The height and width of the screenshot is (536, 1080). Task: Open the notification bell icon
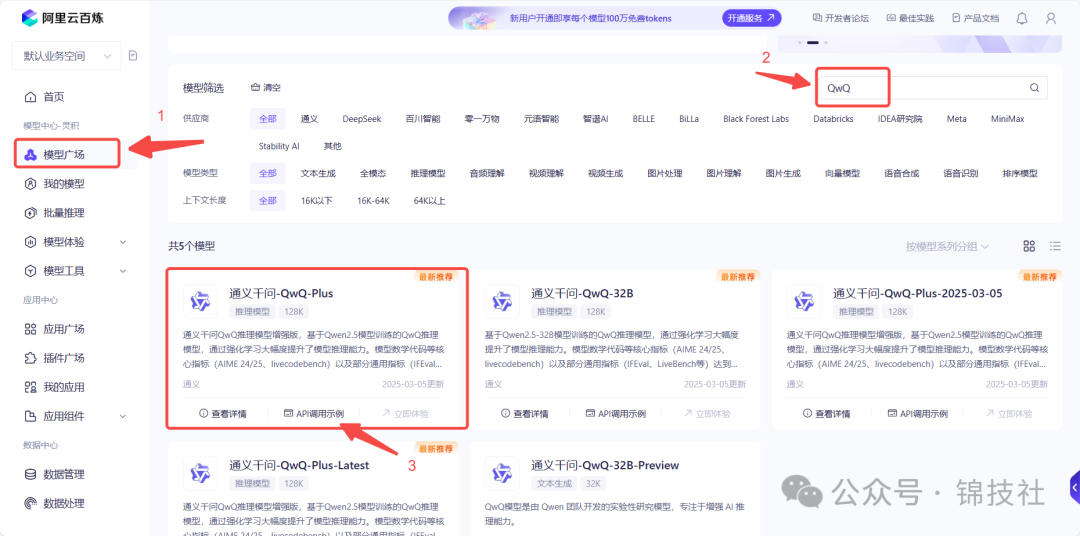[x=1022, y=18]
